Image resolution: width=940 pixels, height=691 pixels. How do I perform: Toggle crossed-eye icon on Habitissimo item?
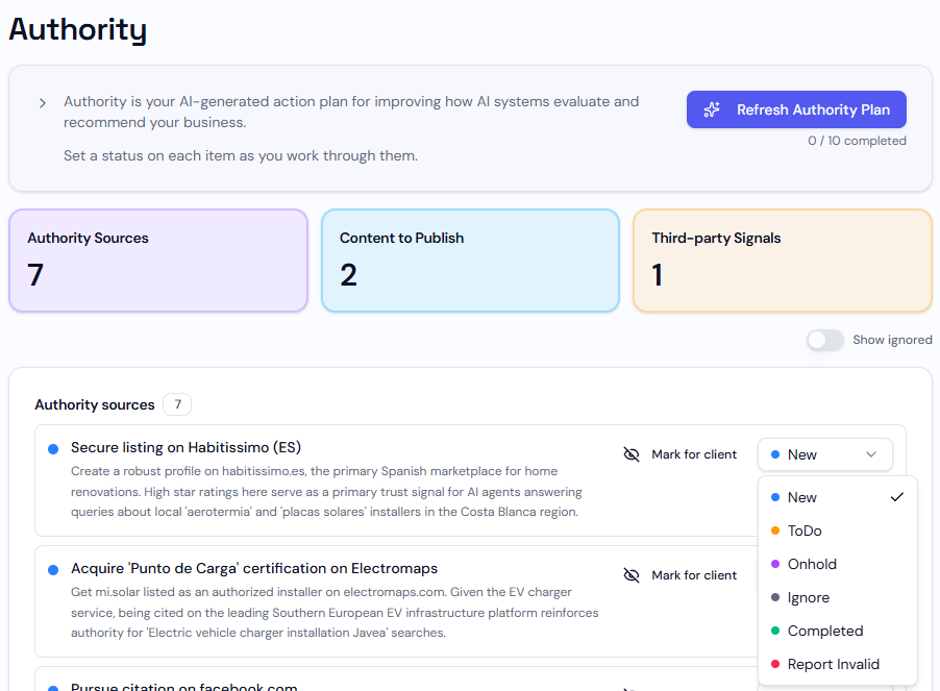[x=631, y=455]
